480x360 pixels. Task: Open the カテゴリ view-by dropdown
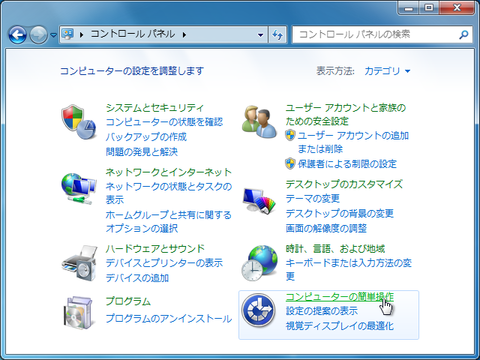pos(387,71)
